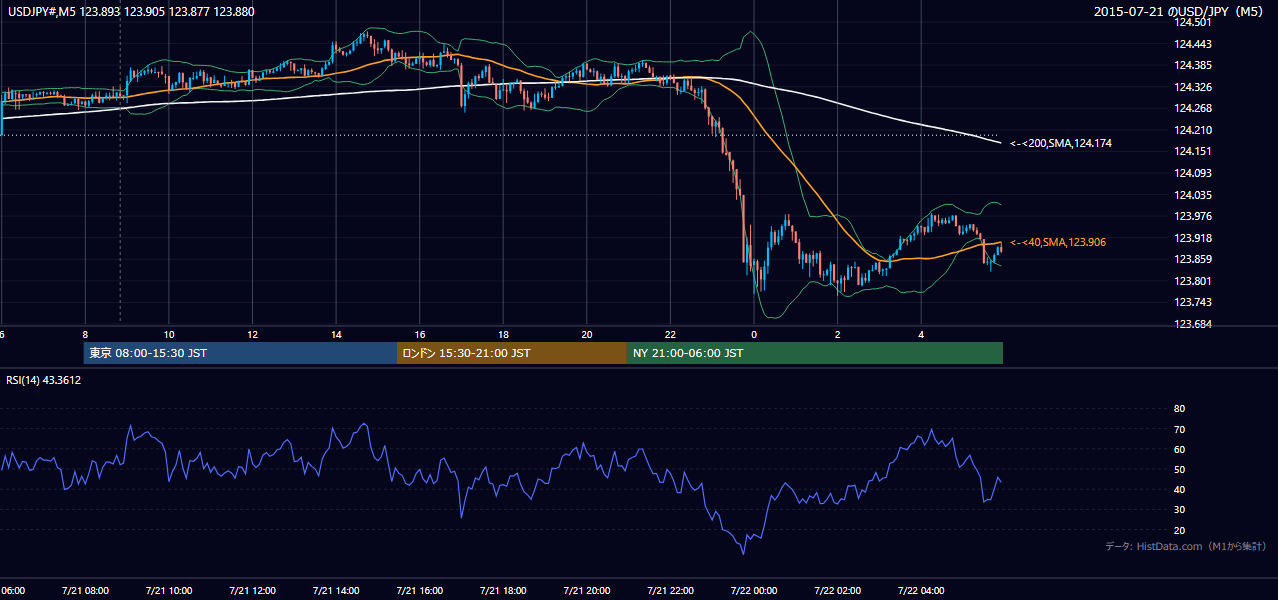The height and width of the screenshot is (600, 1278).
Task: Click midnight hour mark 0 on the price chart axis
Action: (x=754, y=335)
